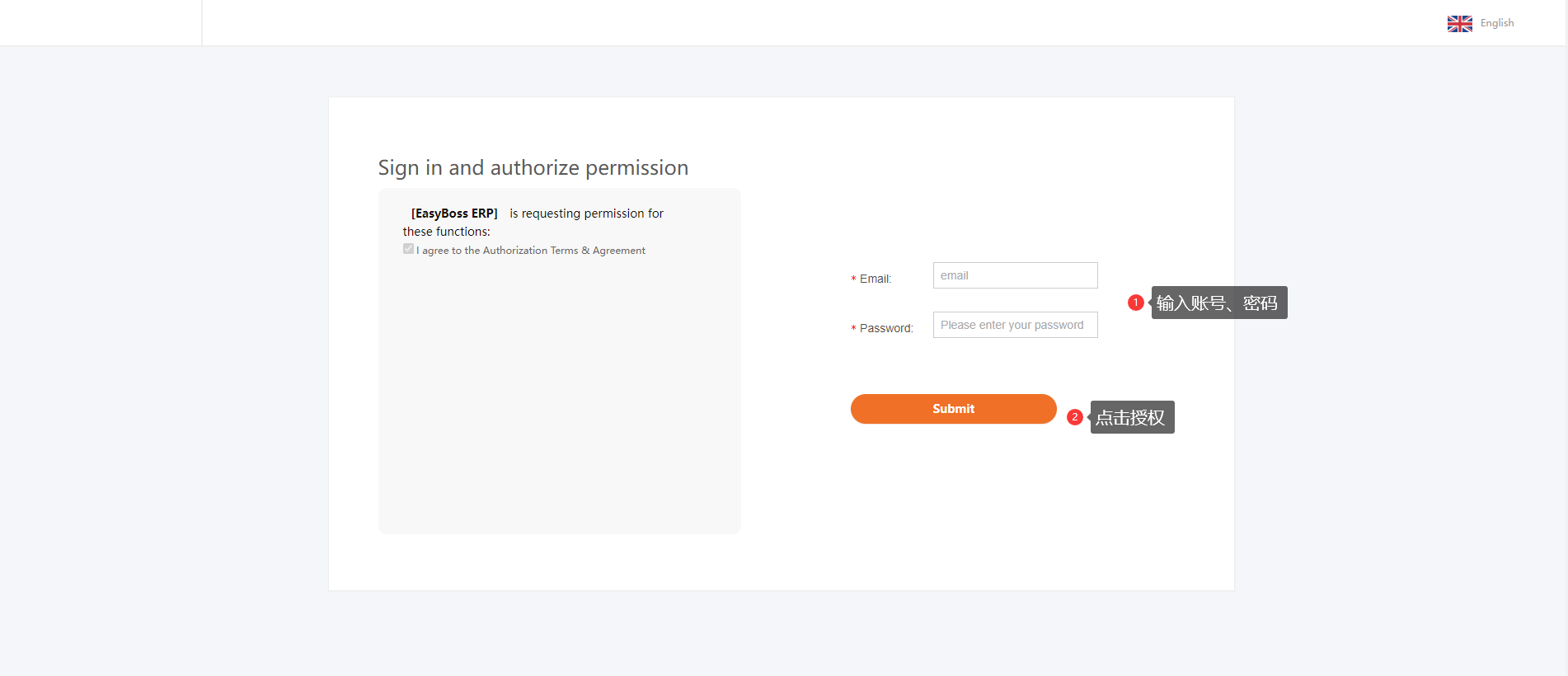Focus the Email input field

(1015, 275)
